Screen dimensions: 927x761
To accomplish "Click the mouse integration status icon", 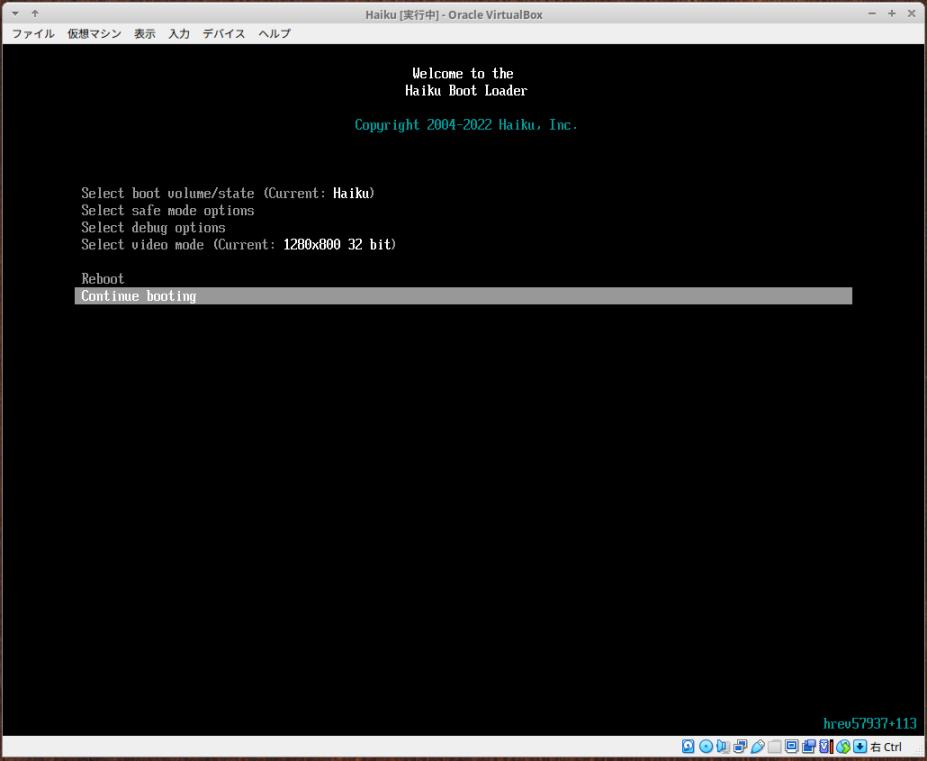I will tap(843, 746).
